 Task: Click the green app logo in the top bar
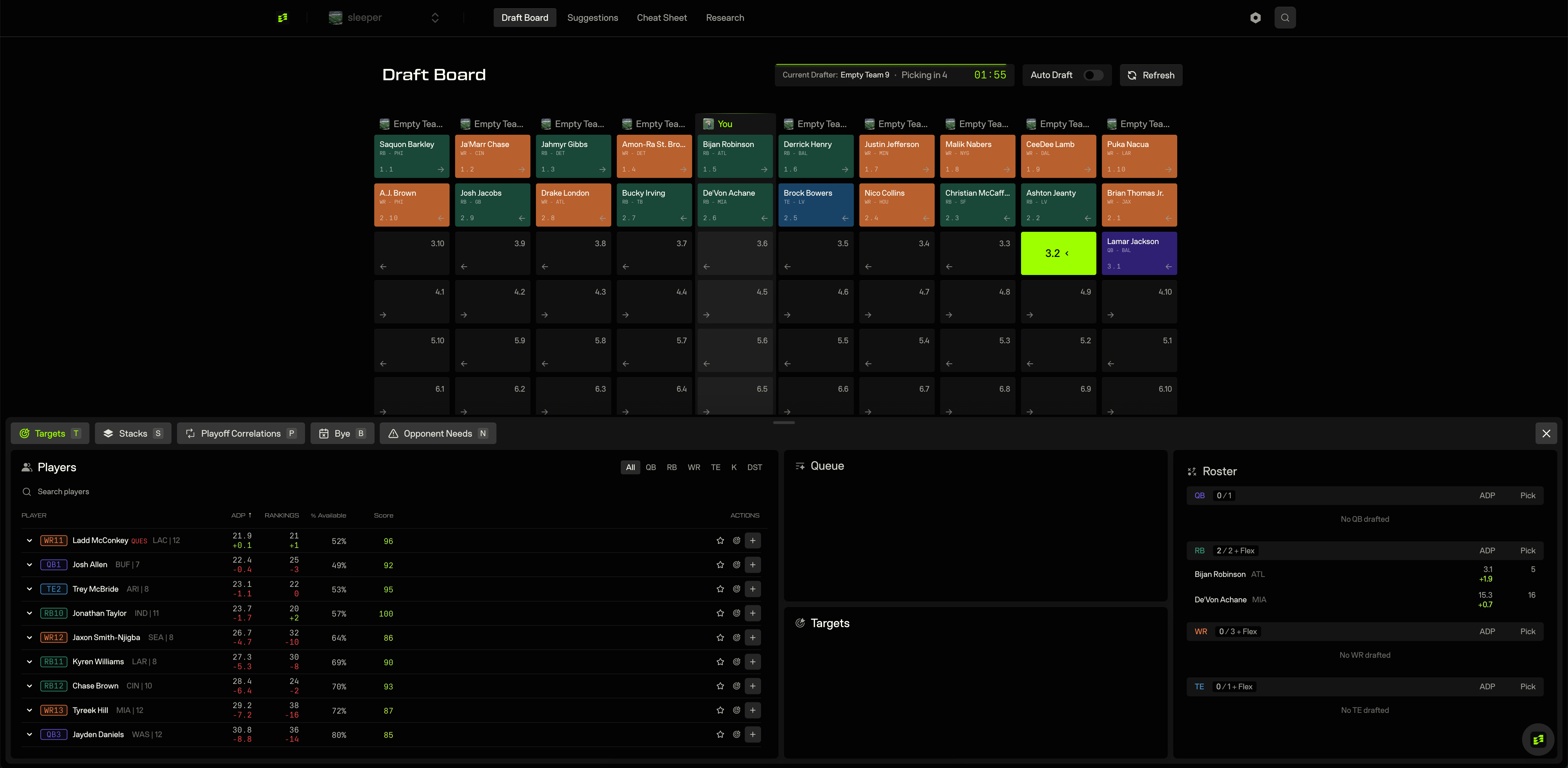282,18
